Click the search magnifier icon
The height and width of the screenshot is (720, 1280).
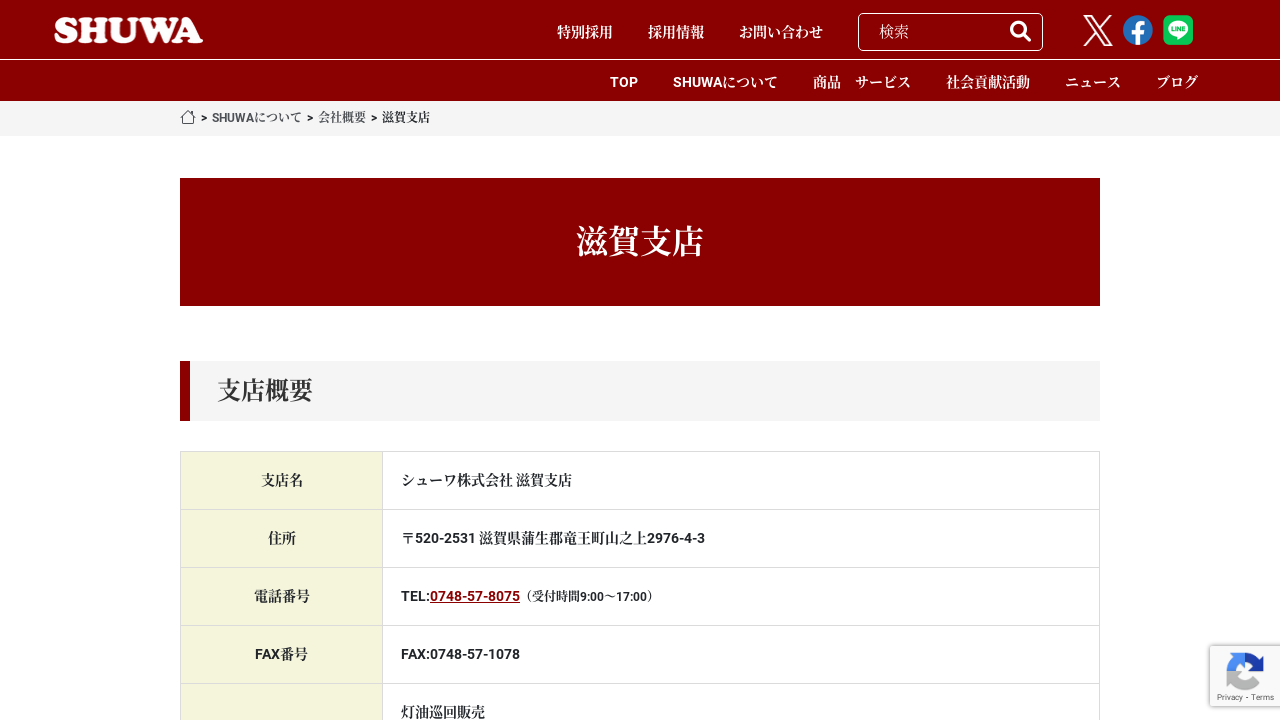1020,31
